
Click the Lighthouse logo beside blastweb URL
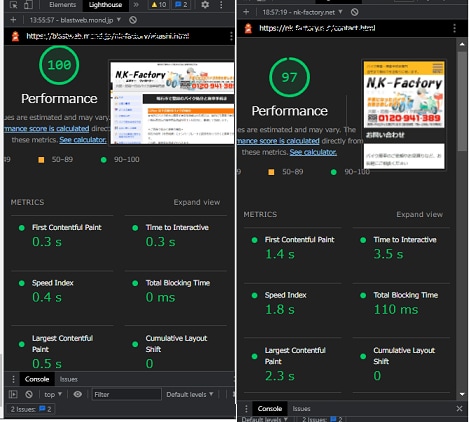pos(15,36)
